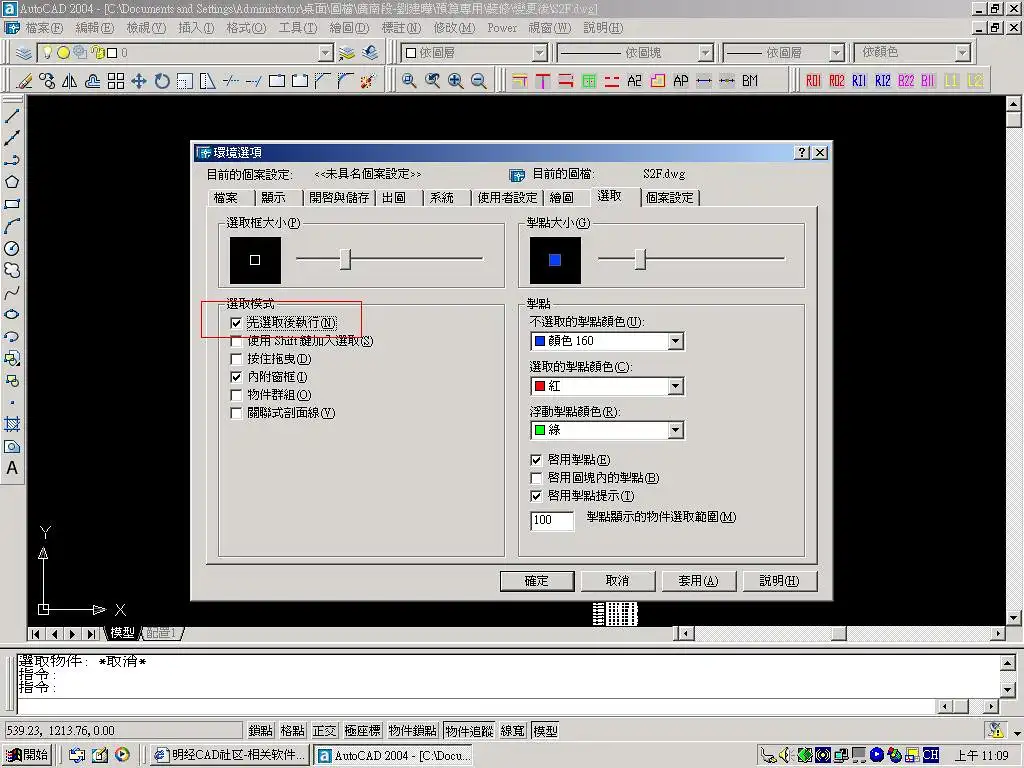Select the Revision Cloud tool

click(x=12, y=270)
